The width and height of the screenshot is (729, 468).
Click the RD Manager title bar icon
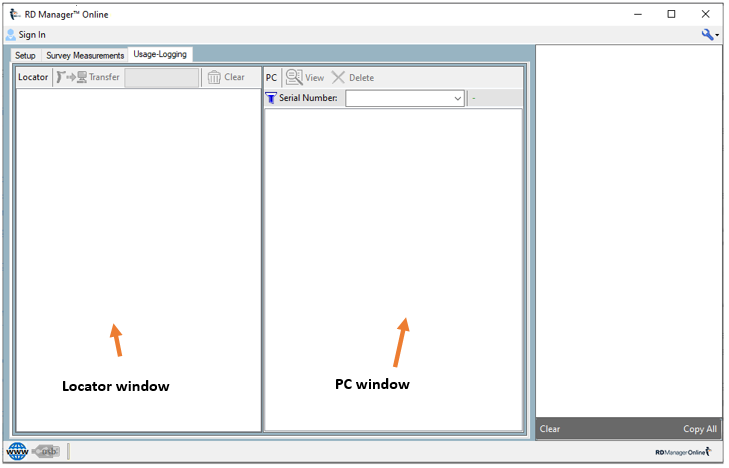[x=15, y=14]
